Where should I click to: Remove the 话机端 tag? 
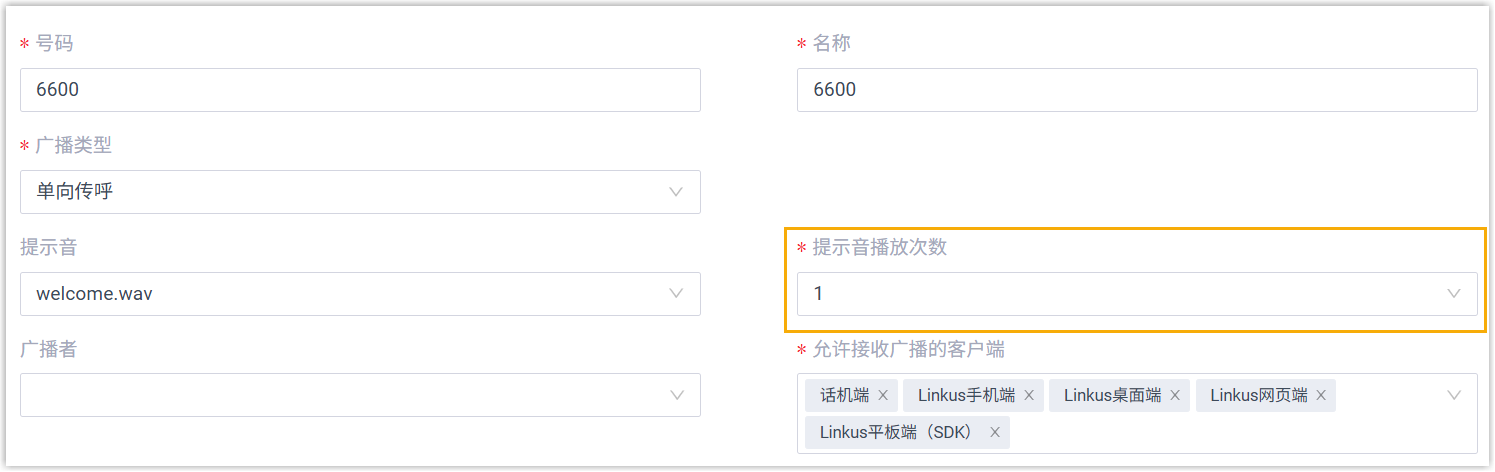point(883,396)
